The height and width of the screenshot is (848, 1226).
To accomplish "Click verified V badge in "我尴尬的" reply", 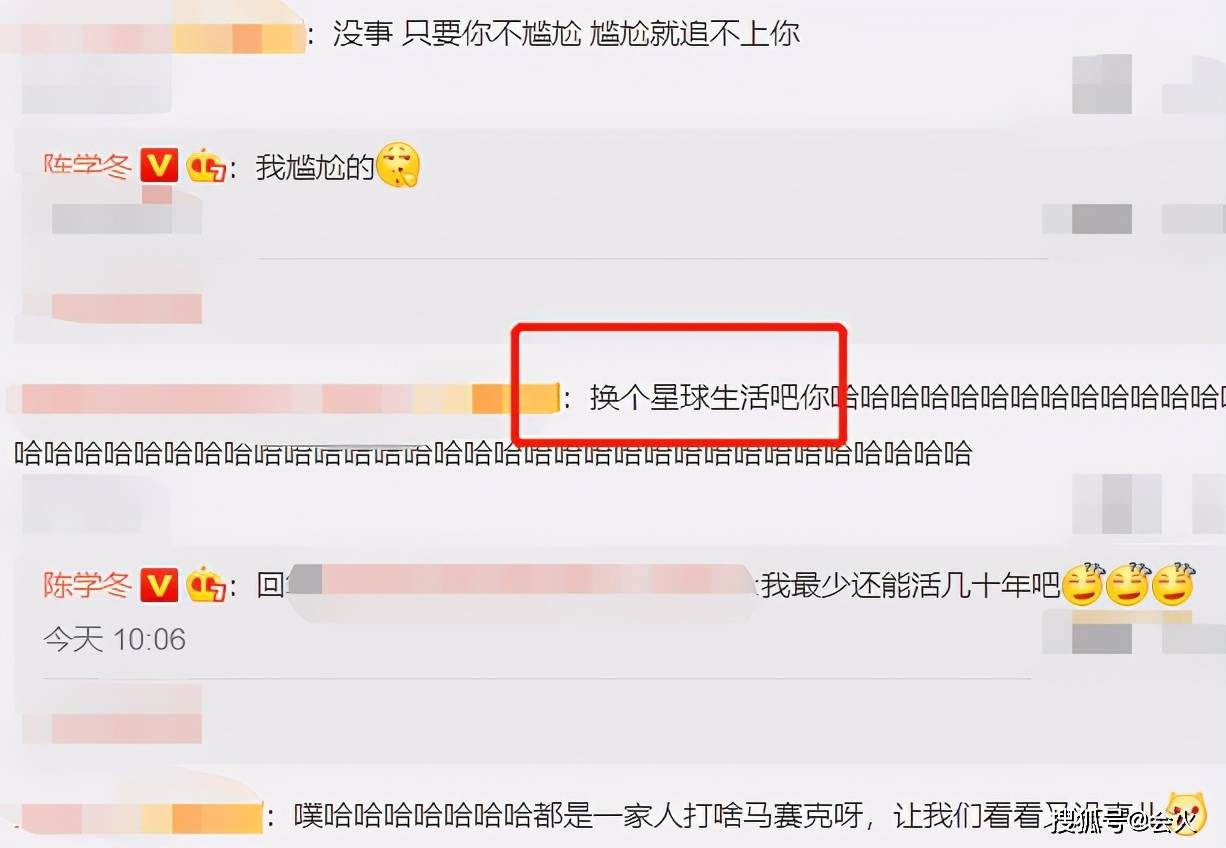I will [158, 166].
